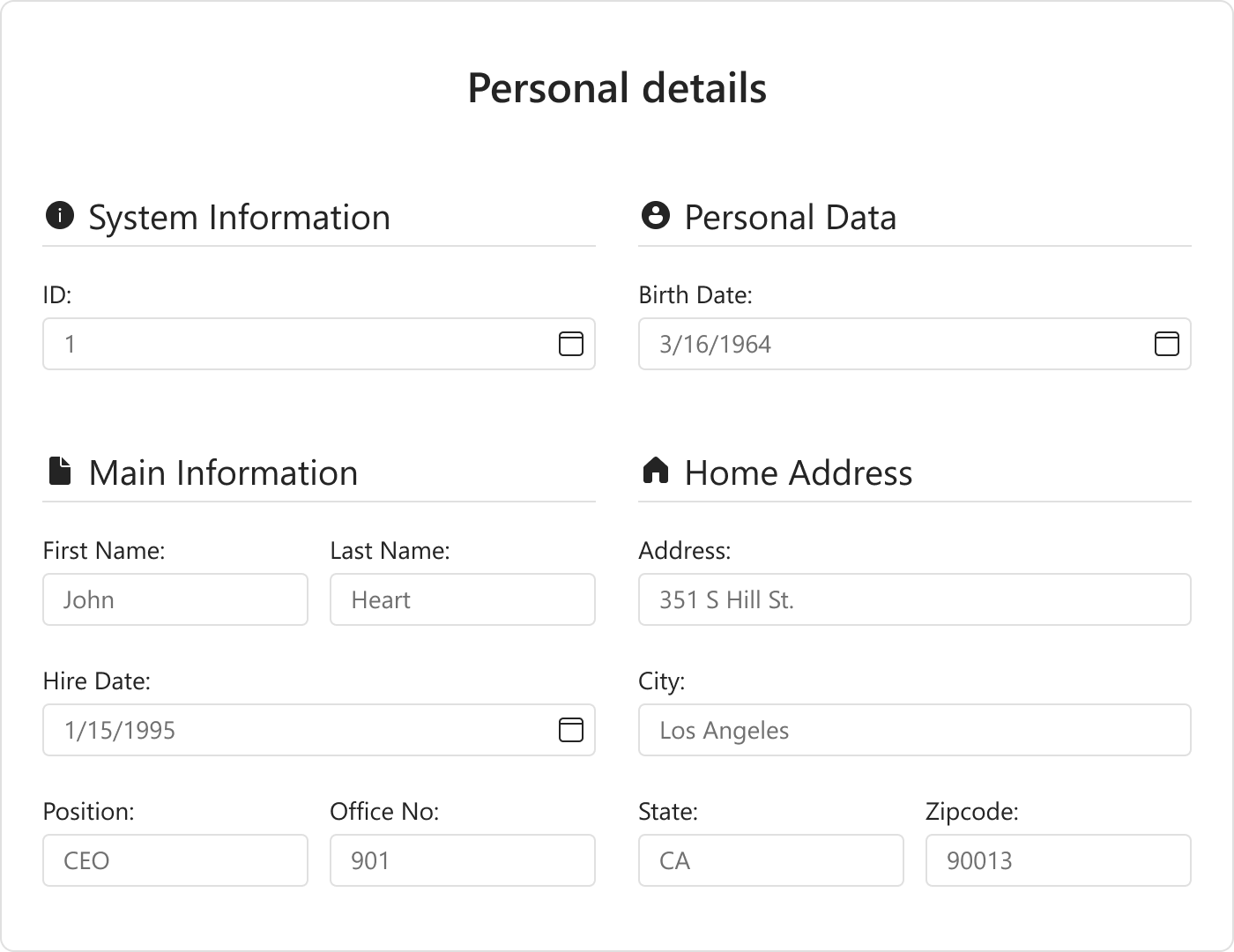Click the System Information info icon
Image resolution: width=1234 pixels, height=952 pixels.
(x=59, y=215)
